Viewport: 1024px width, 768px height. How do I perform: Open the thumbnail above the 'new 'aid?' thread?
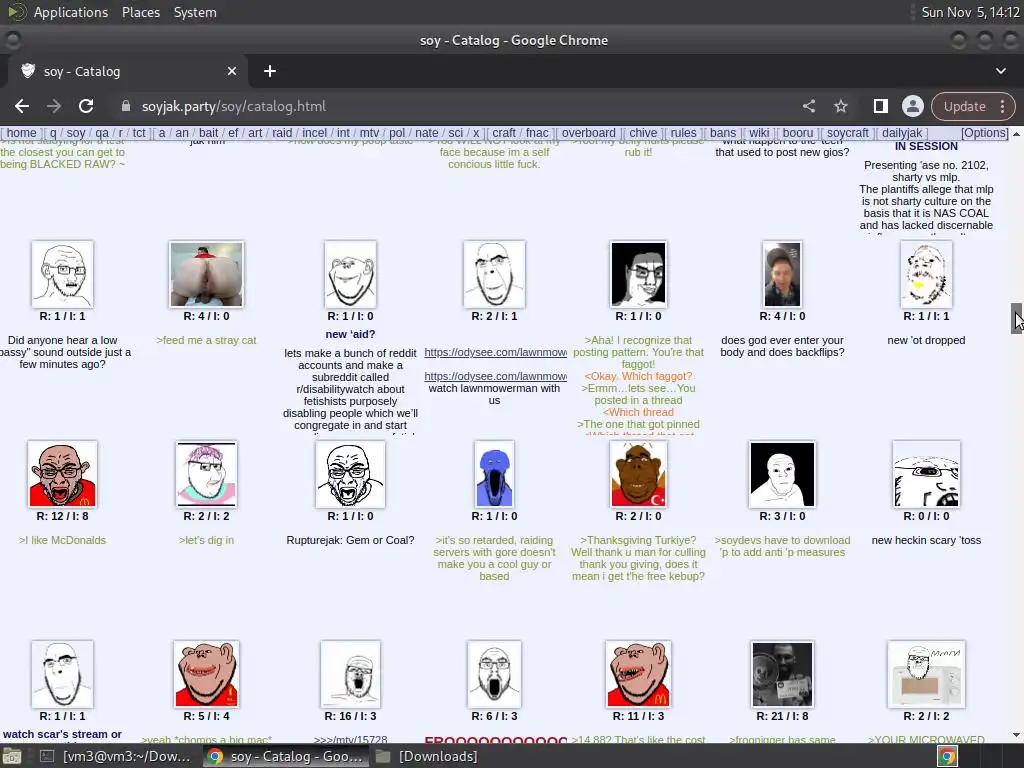(350, 274)
